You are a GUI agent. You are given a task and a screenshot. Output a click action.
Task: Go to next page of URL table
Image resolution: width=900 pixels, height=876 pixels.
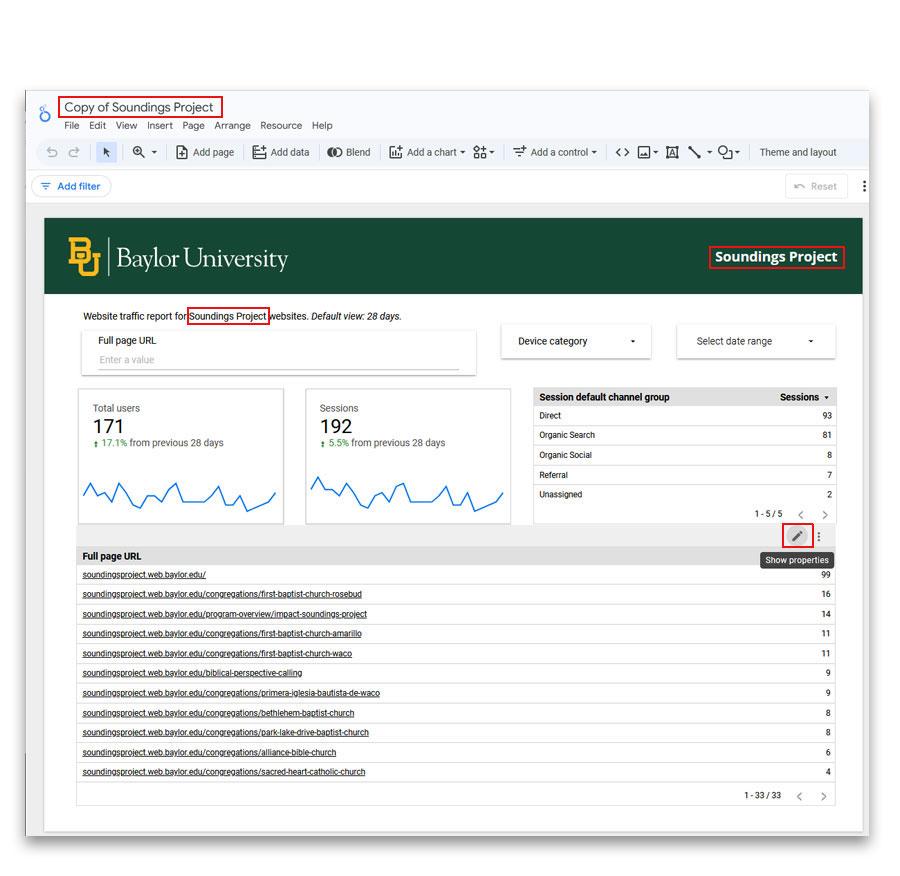tap(824, 796)
